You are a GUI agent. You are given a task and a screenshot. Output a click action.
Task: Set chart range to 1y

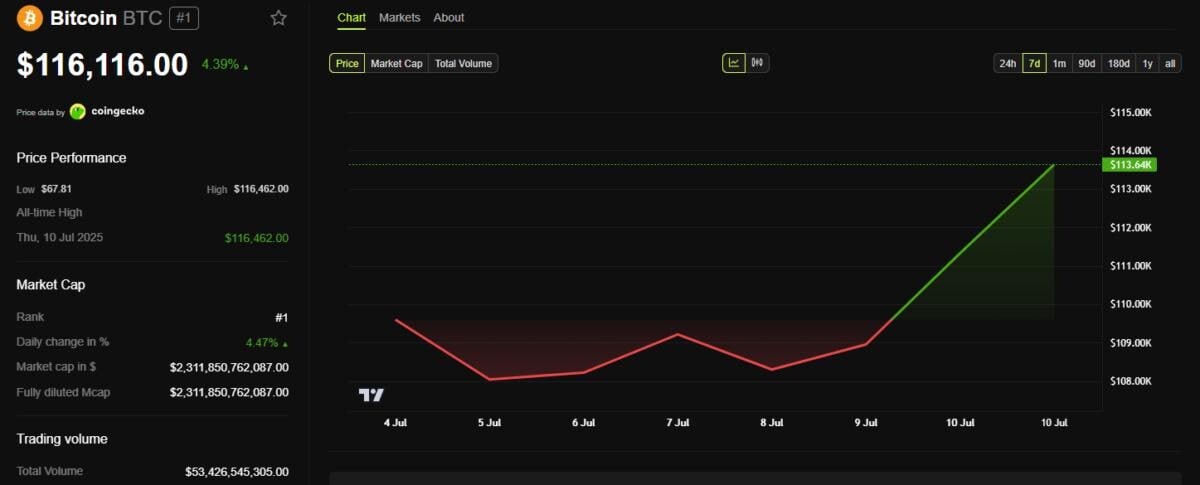(1148, 63)
